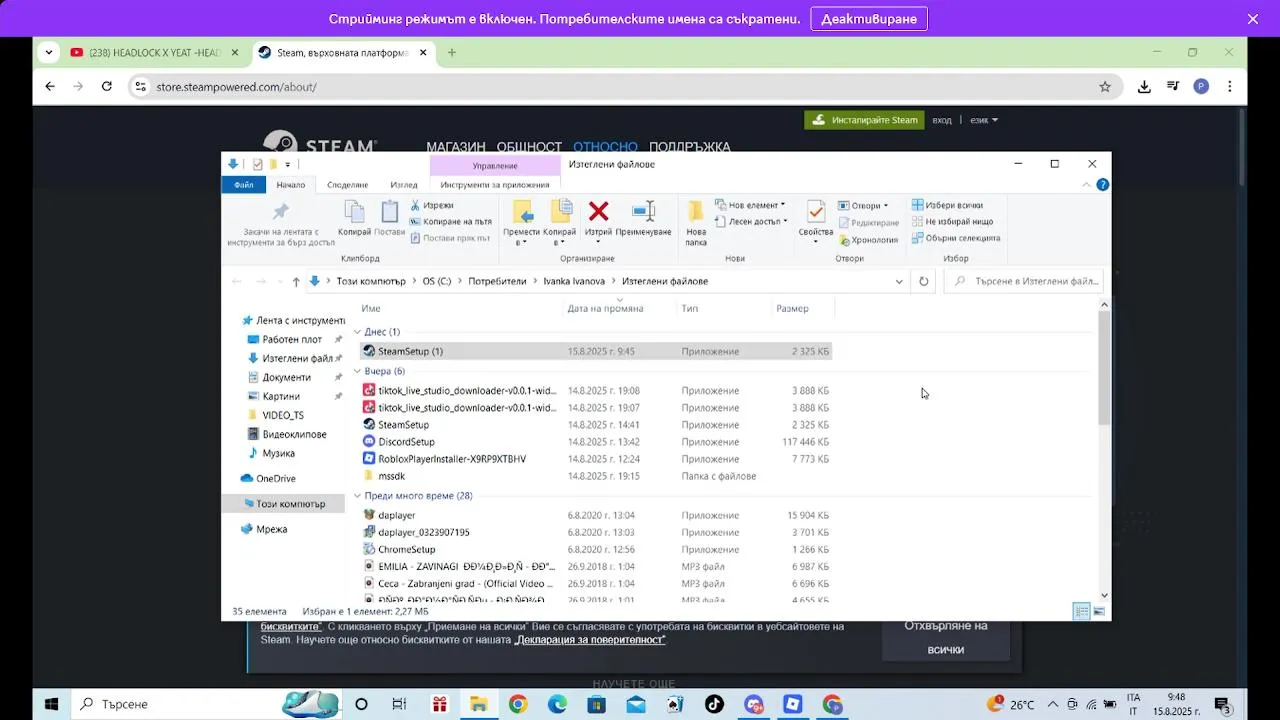Viewport: 1280px width, 720px height.
Task: Refresh the folder with the reload icon
Action: click(923, 282)
